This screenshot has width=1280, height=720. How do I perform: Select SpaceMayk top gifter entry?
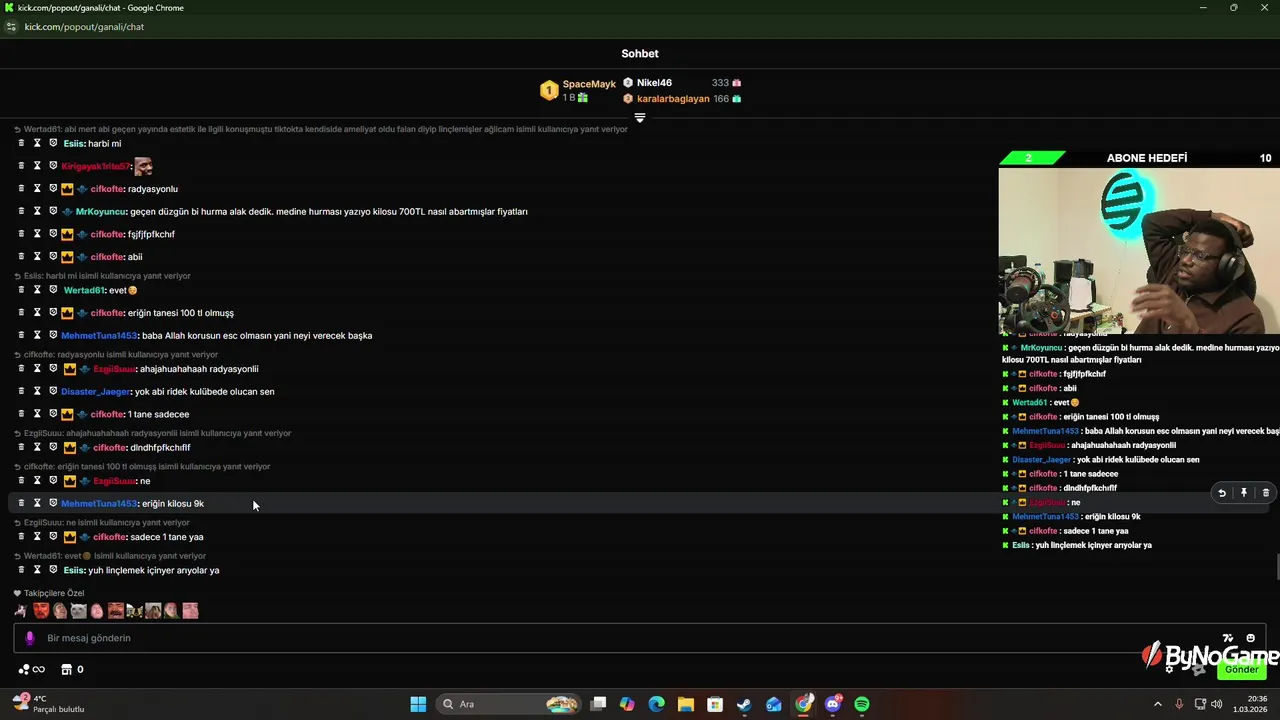(x=578, y=90)
